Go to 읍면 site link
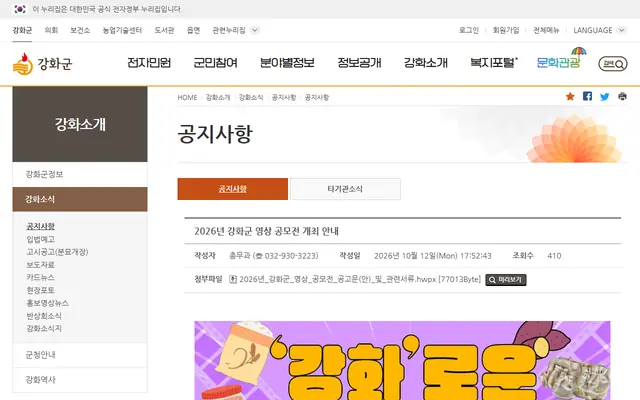Image resolution: width=640 pixels, height=400 pixels. point(193,30)
